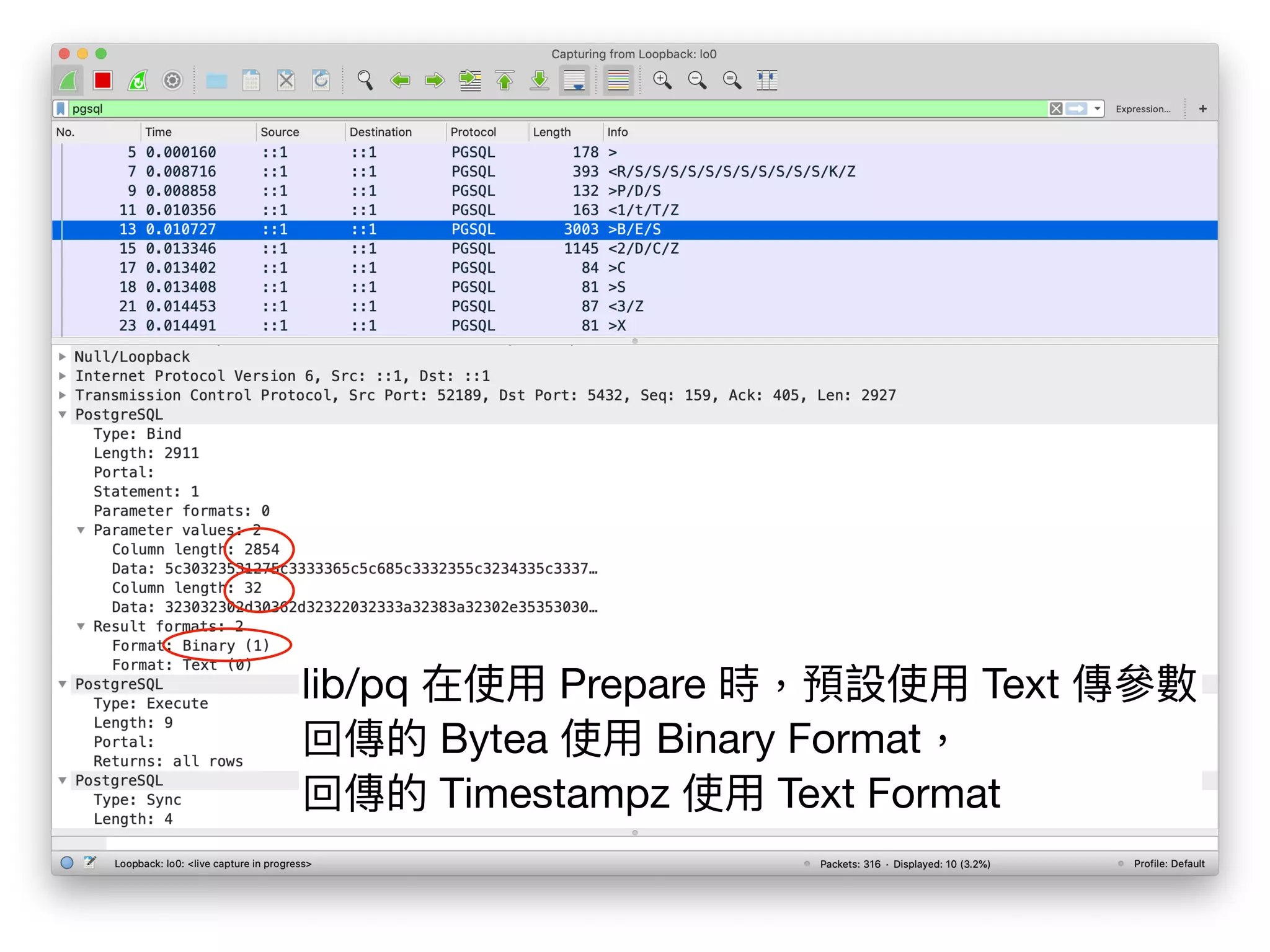This screenshot has width=1270, height=952.
Task: Click Resize columns toolbar icon
Action: [x=767, y=81]
